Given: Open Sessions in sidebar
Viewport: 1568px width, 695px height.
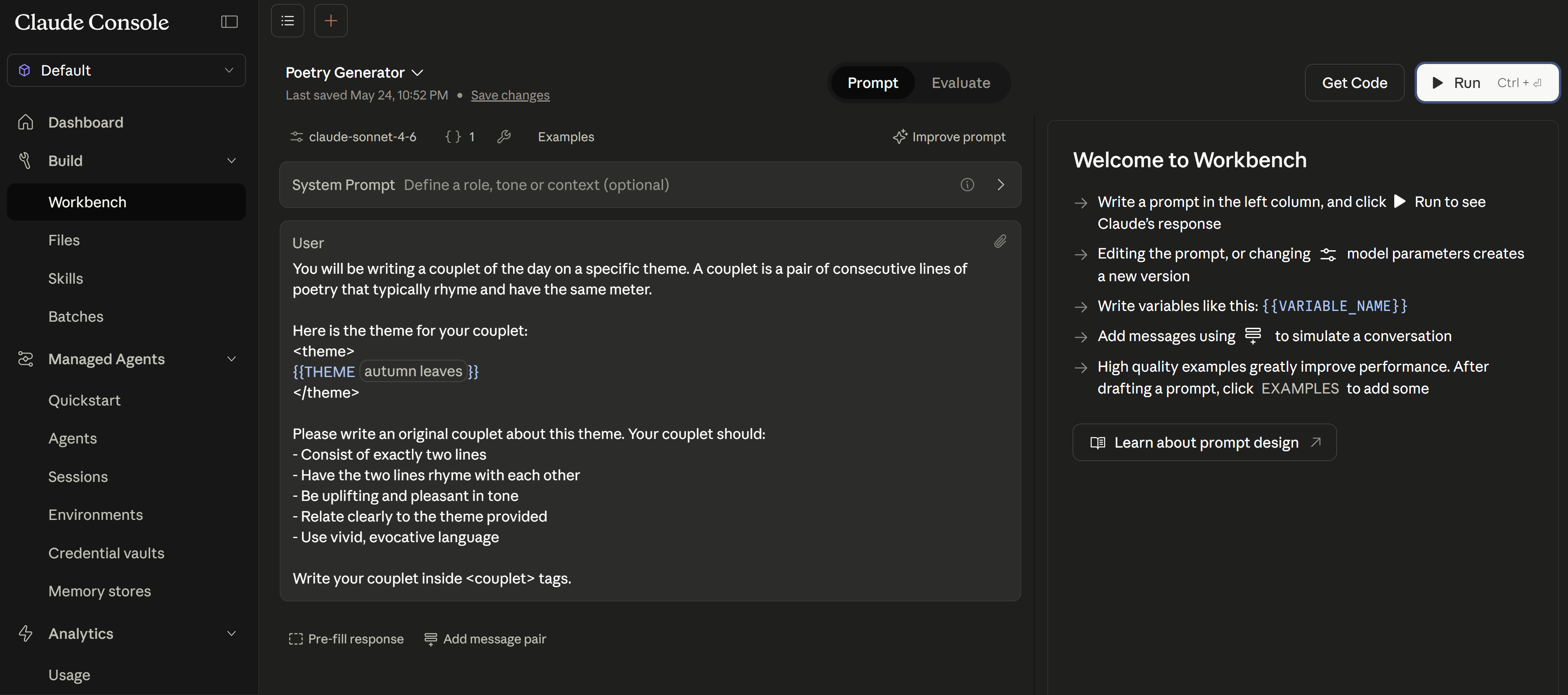Looking at the screenshot, I should click(x=78, y=477).
